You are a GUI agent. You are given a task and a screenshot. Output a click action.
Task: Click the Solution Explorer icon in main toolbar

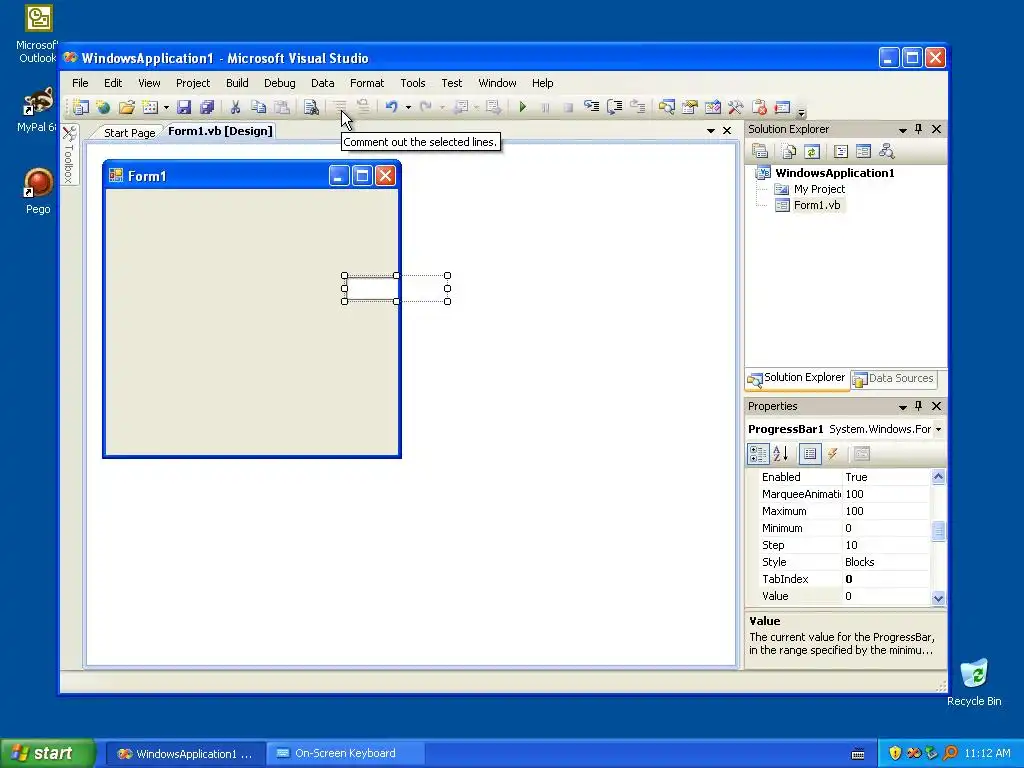[x=666, y=107]
